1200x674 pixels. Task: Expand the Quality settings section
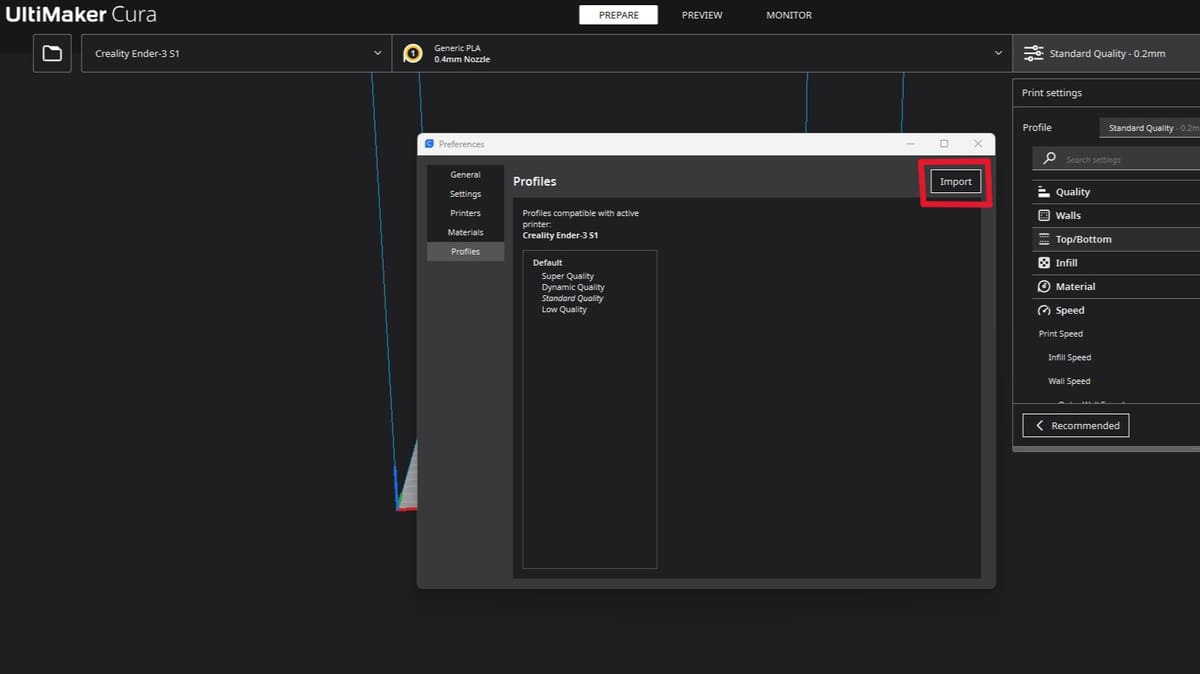(x=1115, y=192)
